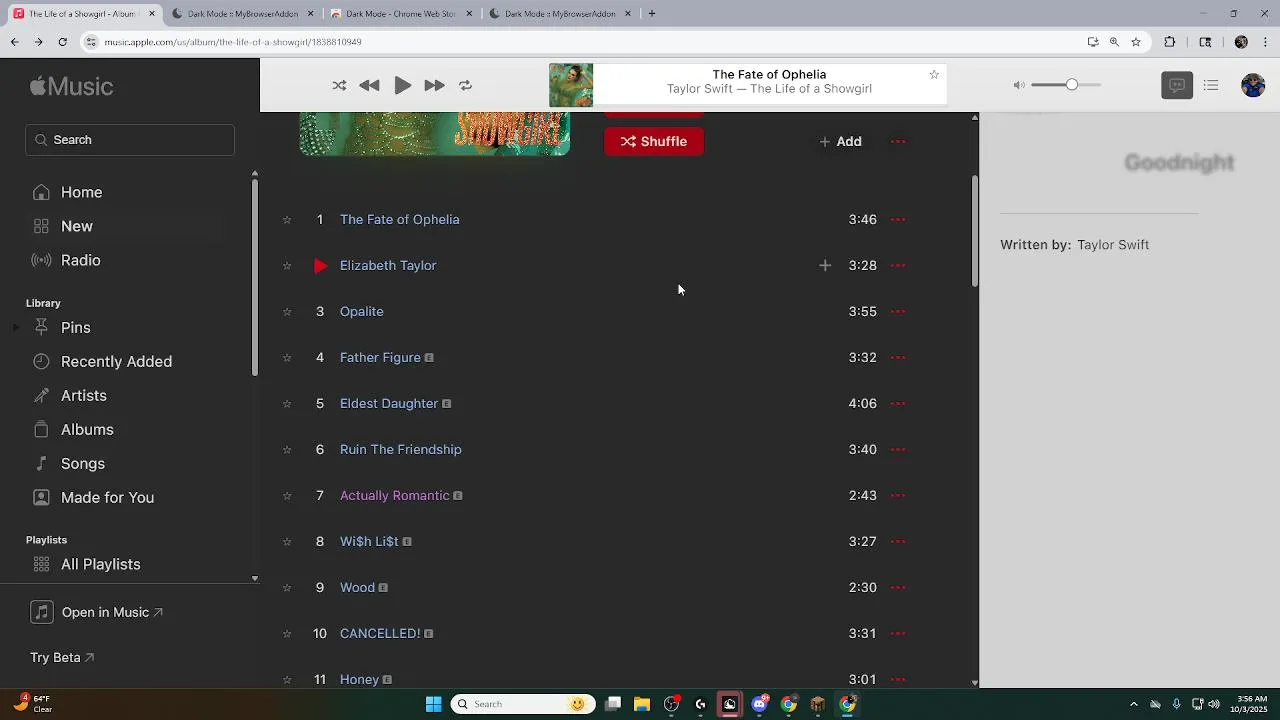Click the now playing album artwork
Viewport: 1280px width, 720px height.
tap(571, 86)
